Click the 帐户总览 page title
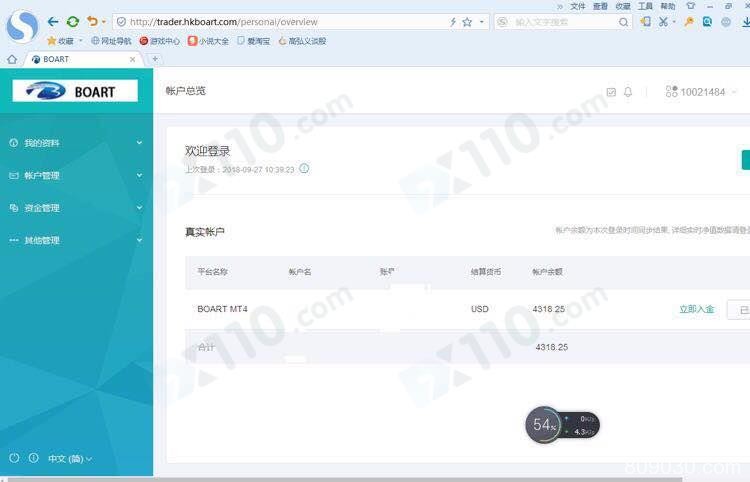The image size is (750, 482). click(186, 91)
